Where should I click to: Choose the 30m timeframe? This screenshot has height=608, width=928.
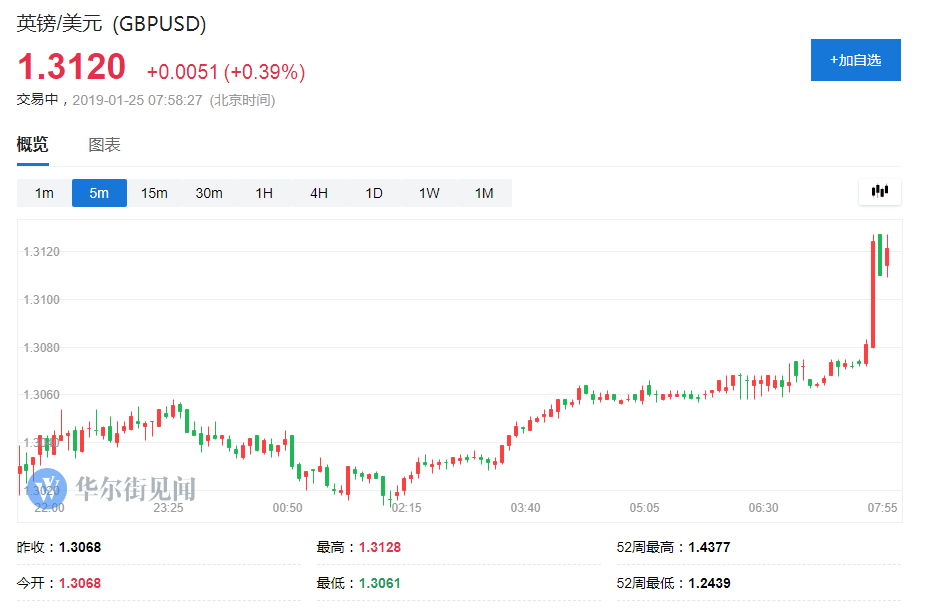pyautogui.click(x=209, y=193)
